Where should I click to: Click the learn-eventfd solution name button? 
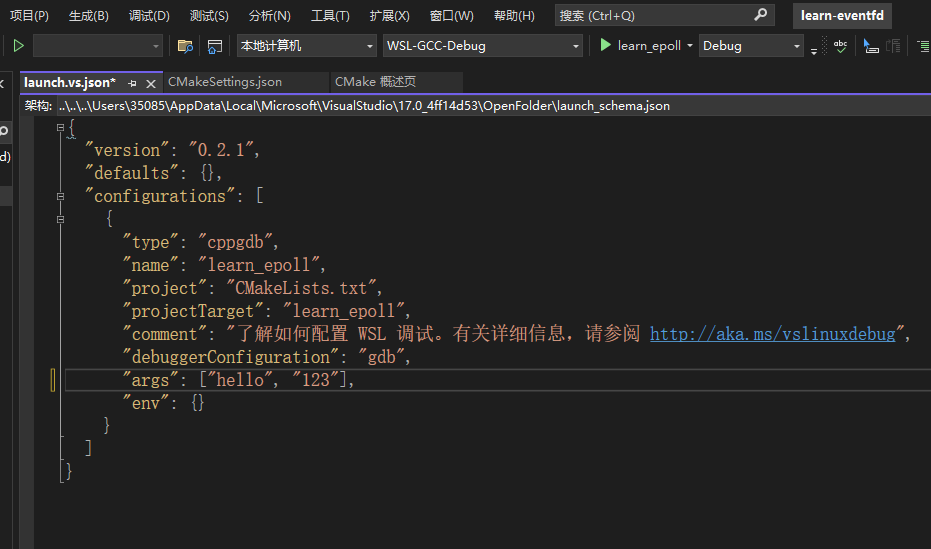tap(842, 15)
